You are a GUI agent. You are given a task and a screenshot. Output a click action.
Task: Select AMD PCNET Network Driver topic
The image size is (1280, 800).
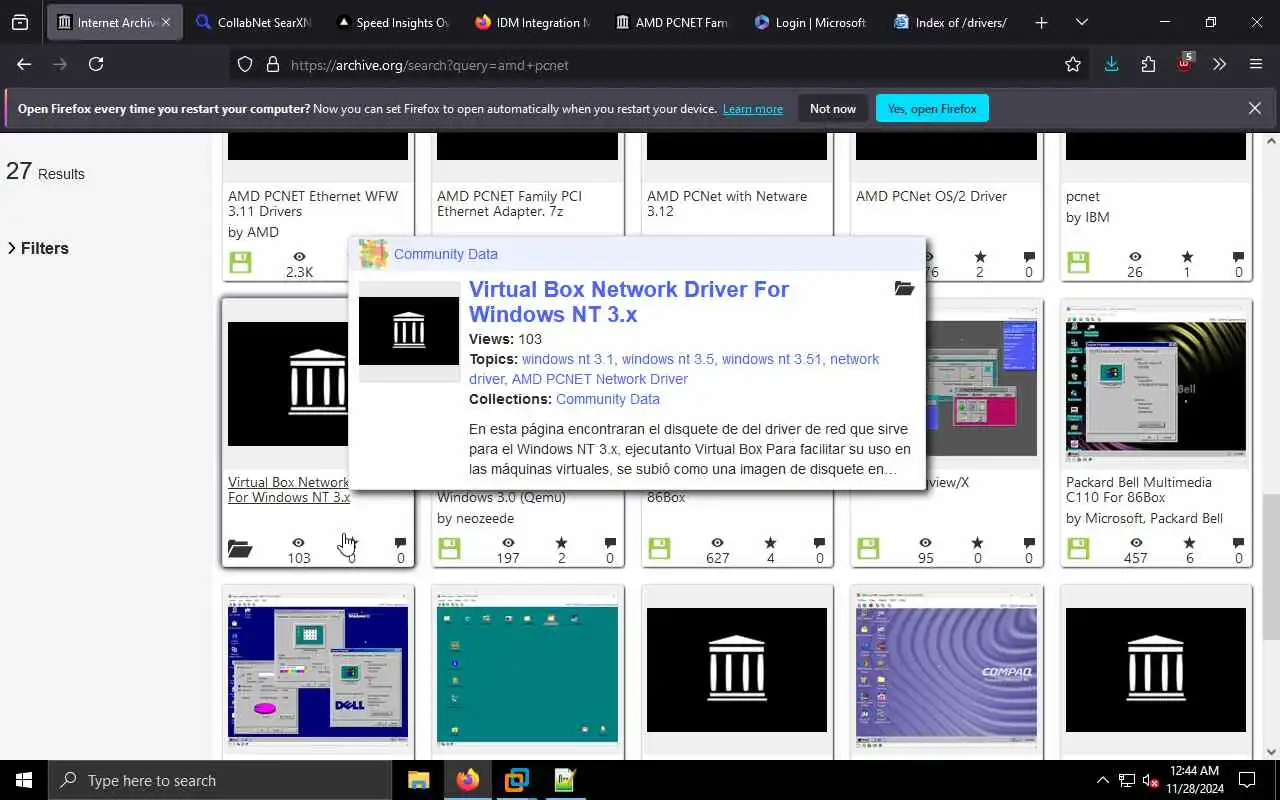pos(599,379)
